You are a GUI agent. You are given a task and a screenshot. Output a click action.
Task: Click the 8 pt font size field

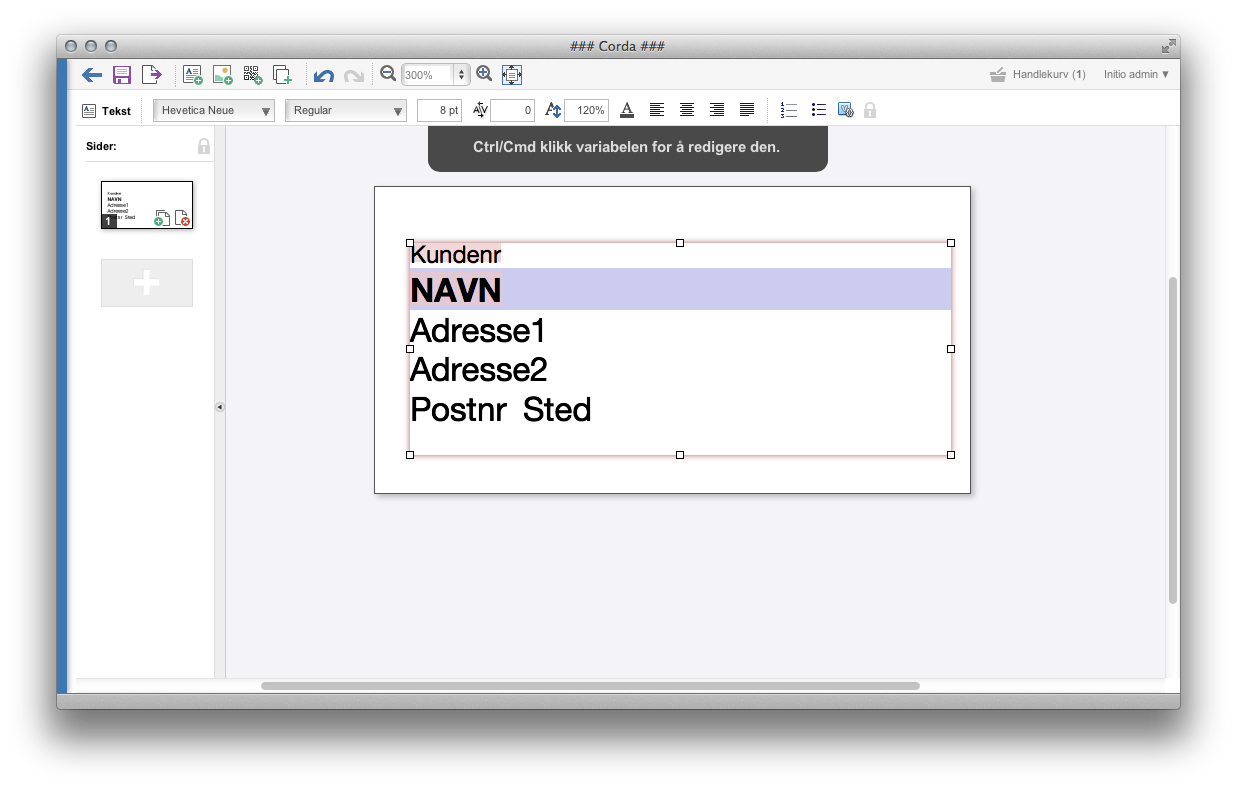pos(439,110)
